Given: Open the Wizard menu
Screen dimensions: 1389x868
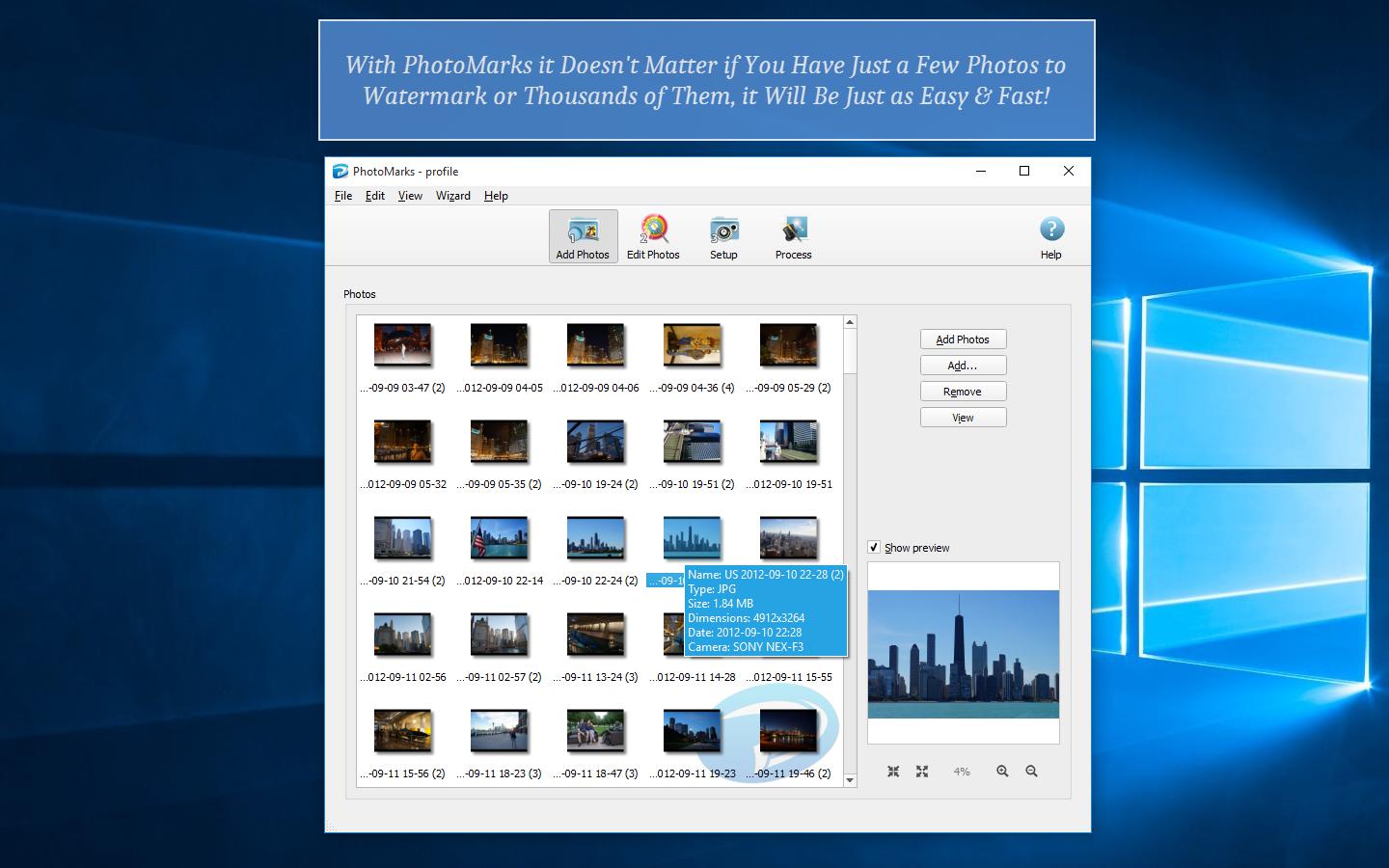Looking at the screenshot, I should (x=452, y=196).
